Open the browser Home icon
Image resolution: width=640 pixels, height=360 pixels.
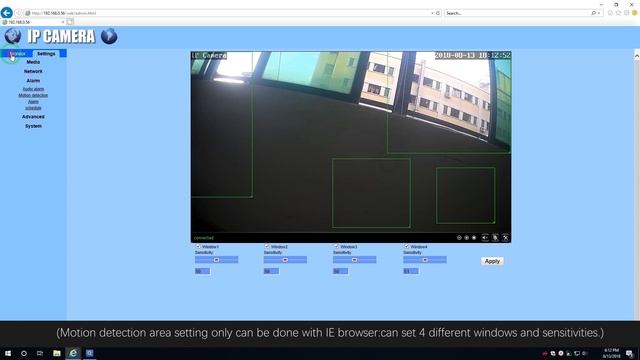tap(610, 13)
